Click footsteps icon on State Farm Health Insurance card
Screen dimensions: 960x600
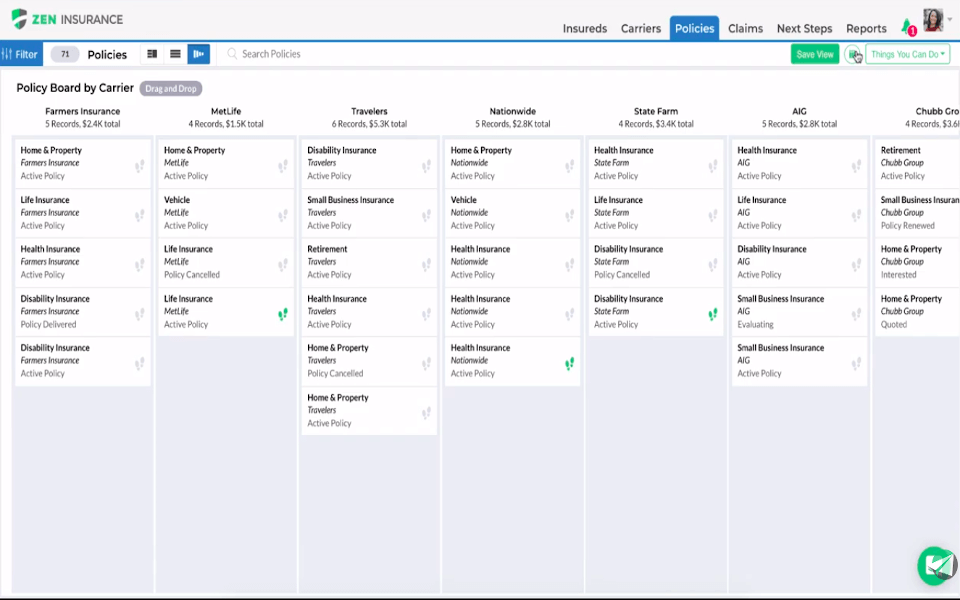pyautogui.click(x=713, y=166)
